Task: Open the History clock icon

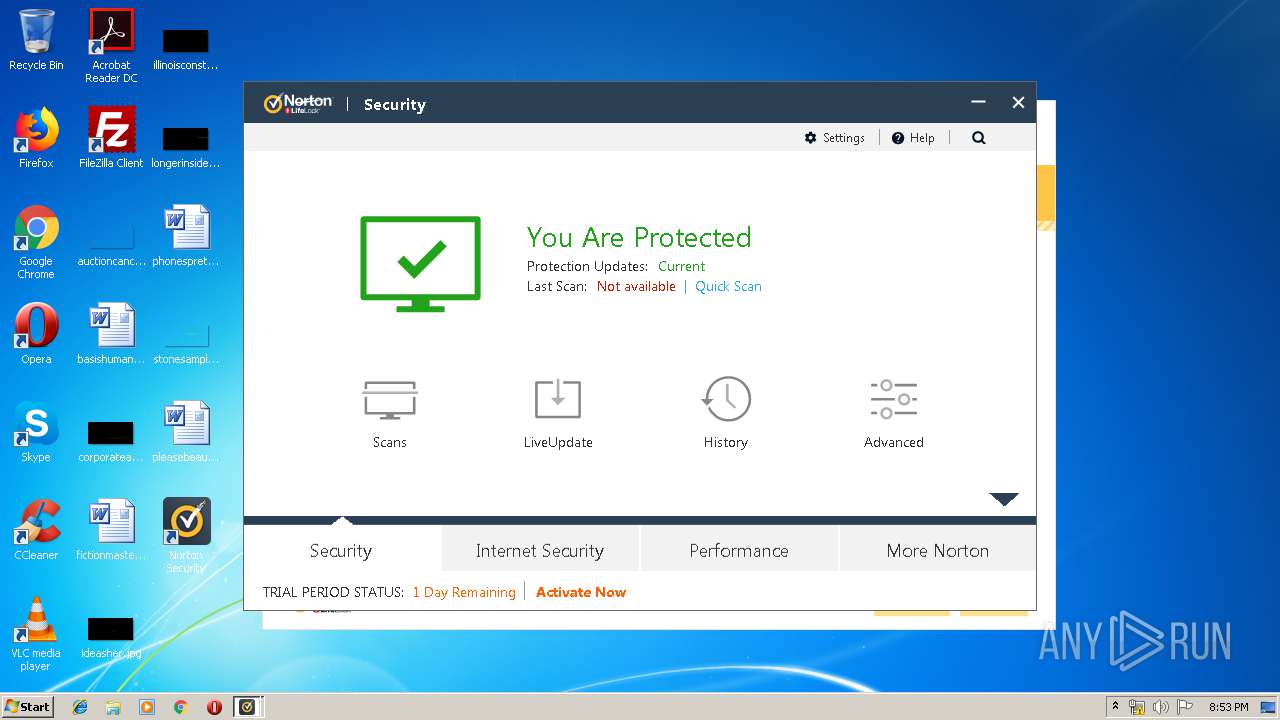Action: 726,399
